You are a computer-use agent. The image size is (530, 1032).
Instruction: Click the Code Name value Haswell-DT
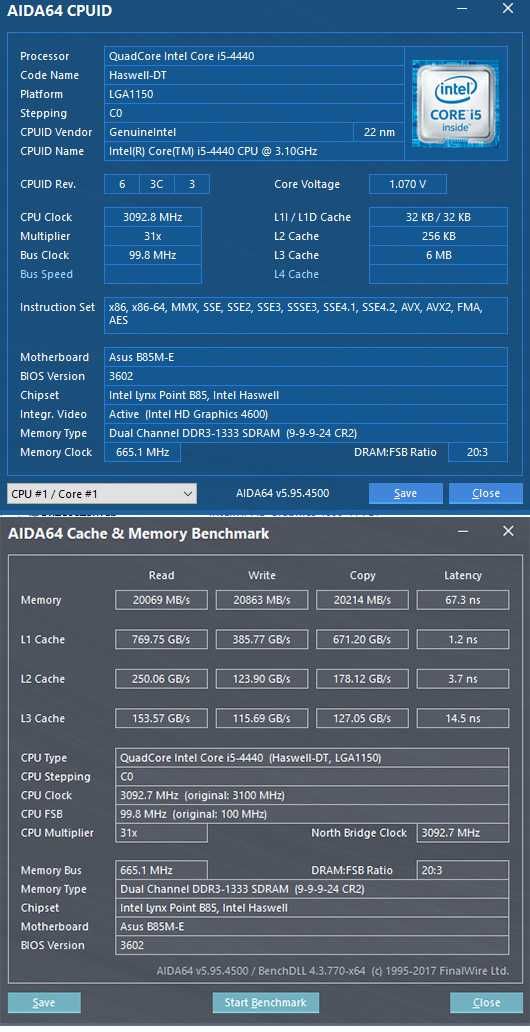(254, 76)
